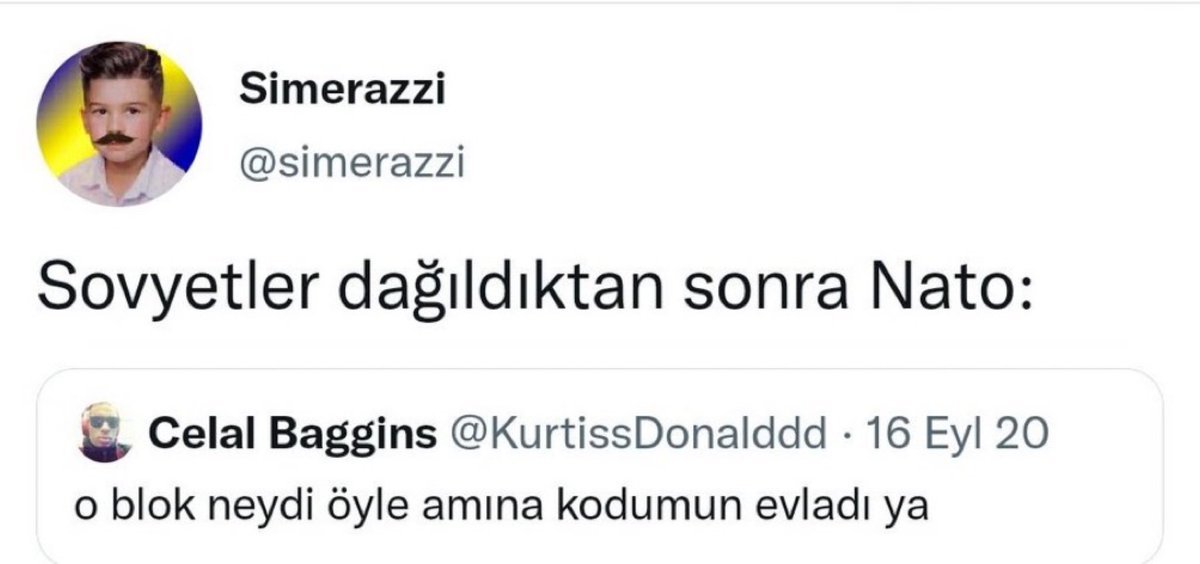Screen dimensions: 1200x564
Task: Click dot separator before the date
Action: [849, 434]
